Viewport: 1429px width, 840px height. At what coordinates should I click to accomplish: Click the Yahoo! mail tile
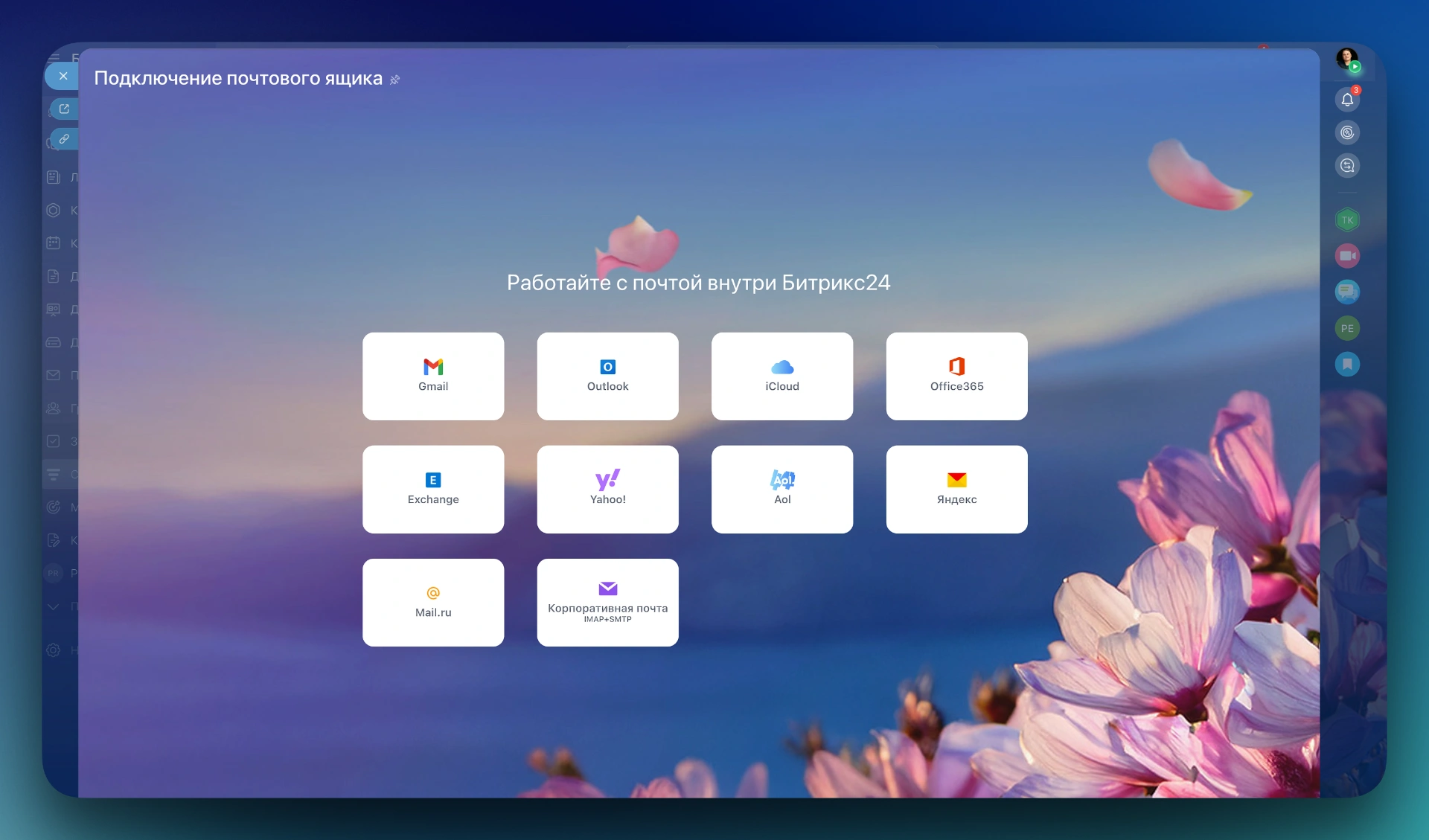607,489
